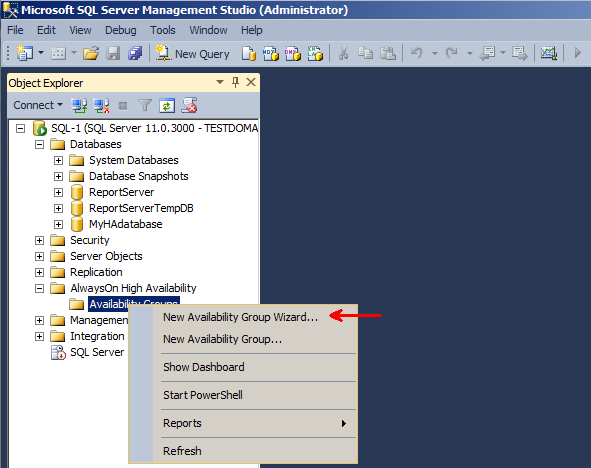591x468 pixels.
Task: Collapse the Databases folder
Action: point(39,144)
